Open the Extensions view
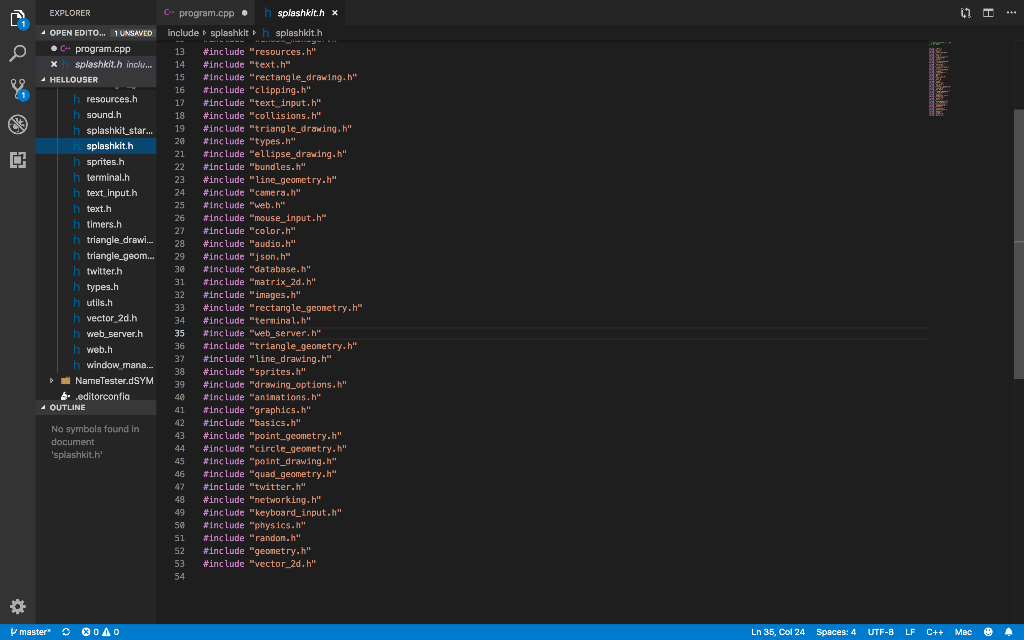 coord(18,160)
